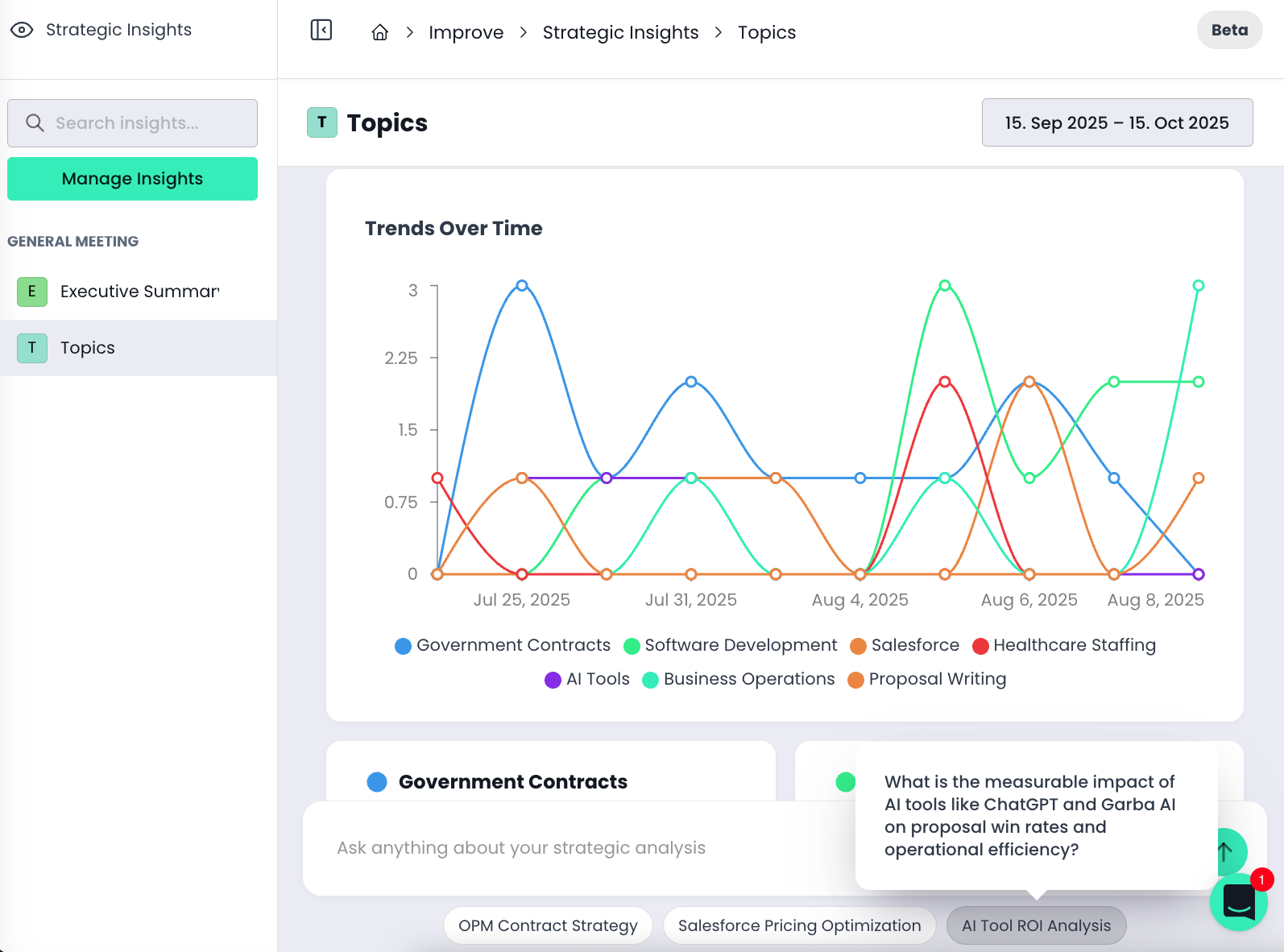Image resolution: width=1284 pixels, height=952 pixels.
Task: Select Topics in the sidebar
Action: coord(88,348)
